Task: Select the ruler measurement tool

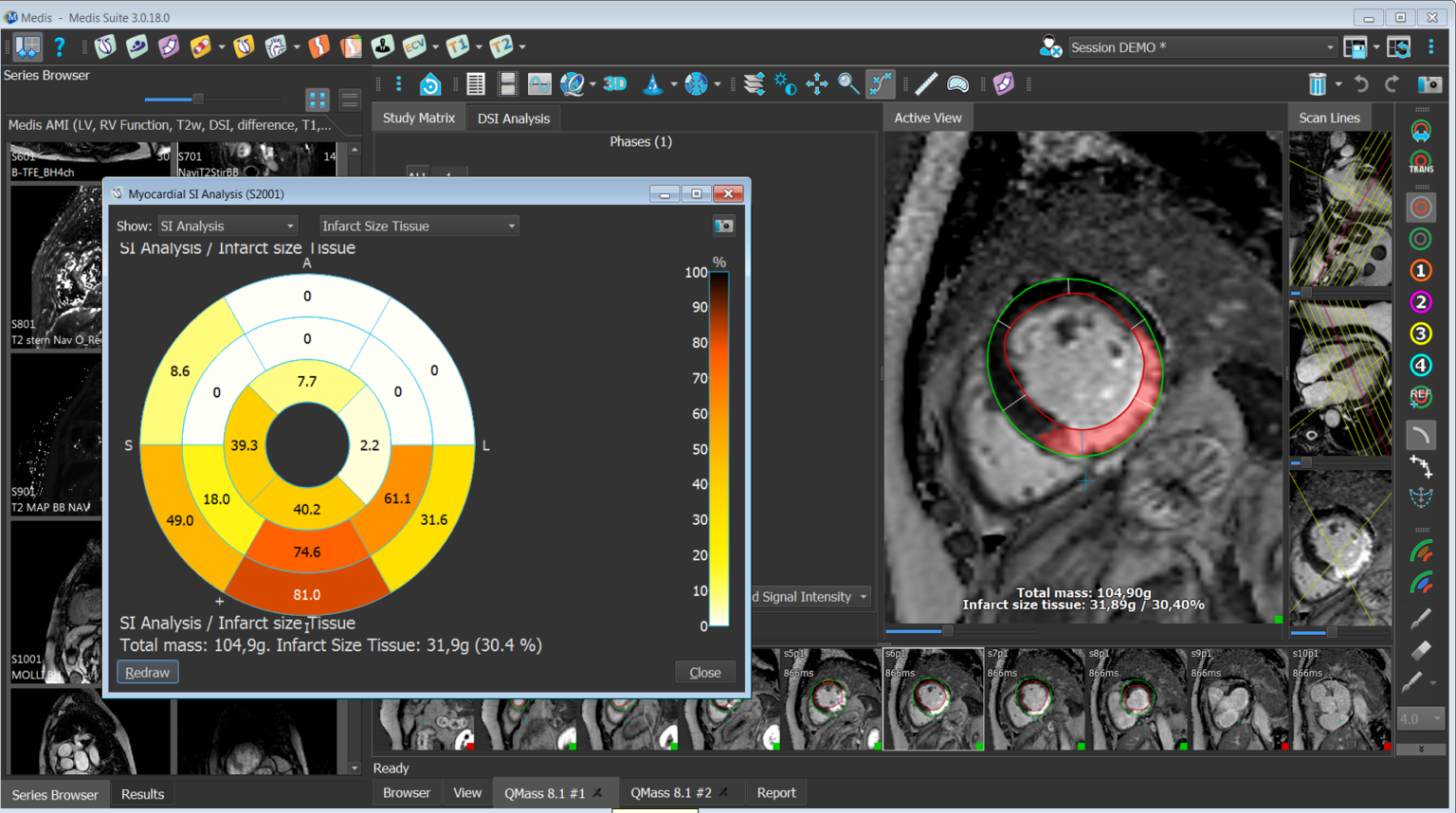Action: tap(925, 84)
